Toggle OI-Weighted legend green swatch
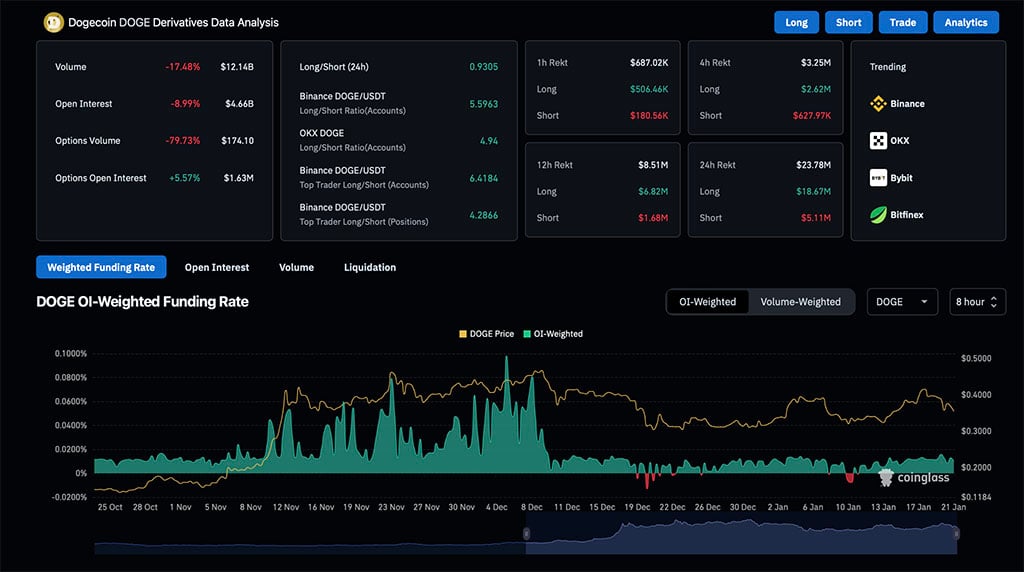Image resolution: width=1024 pixels, height=572 pixels. pyautogui.click(x=527, y=334)
